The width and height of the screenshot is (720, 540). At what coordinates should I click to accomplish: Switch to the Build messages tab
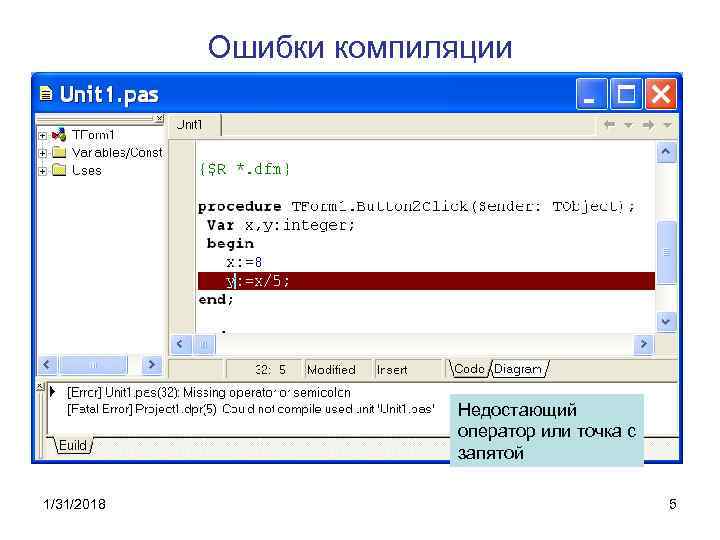click(x=73, y=445)
